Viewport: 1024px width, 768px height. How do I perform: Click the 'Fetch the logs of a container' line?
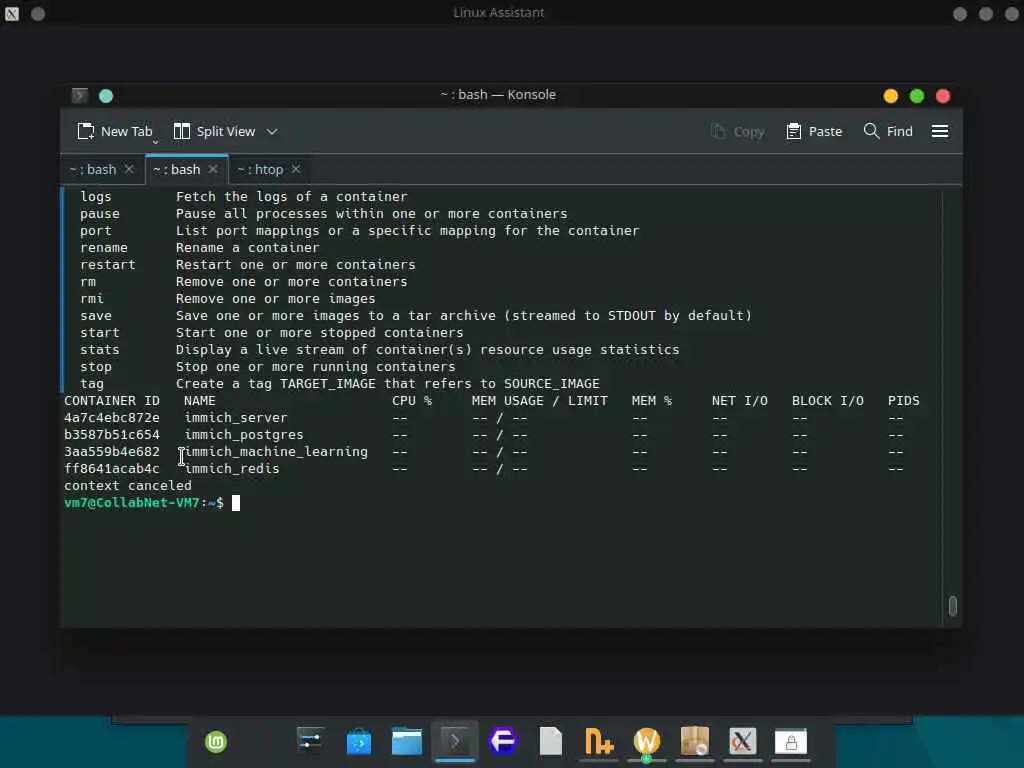coord(291,197)
